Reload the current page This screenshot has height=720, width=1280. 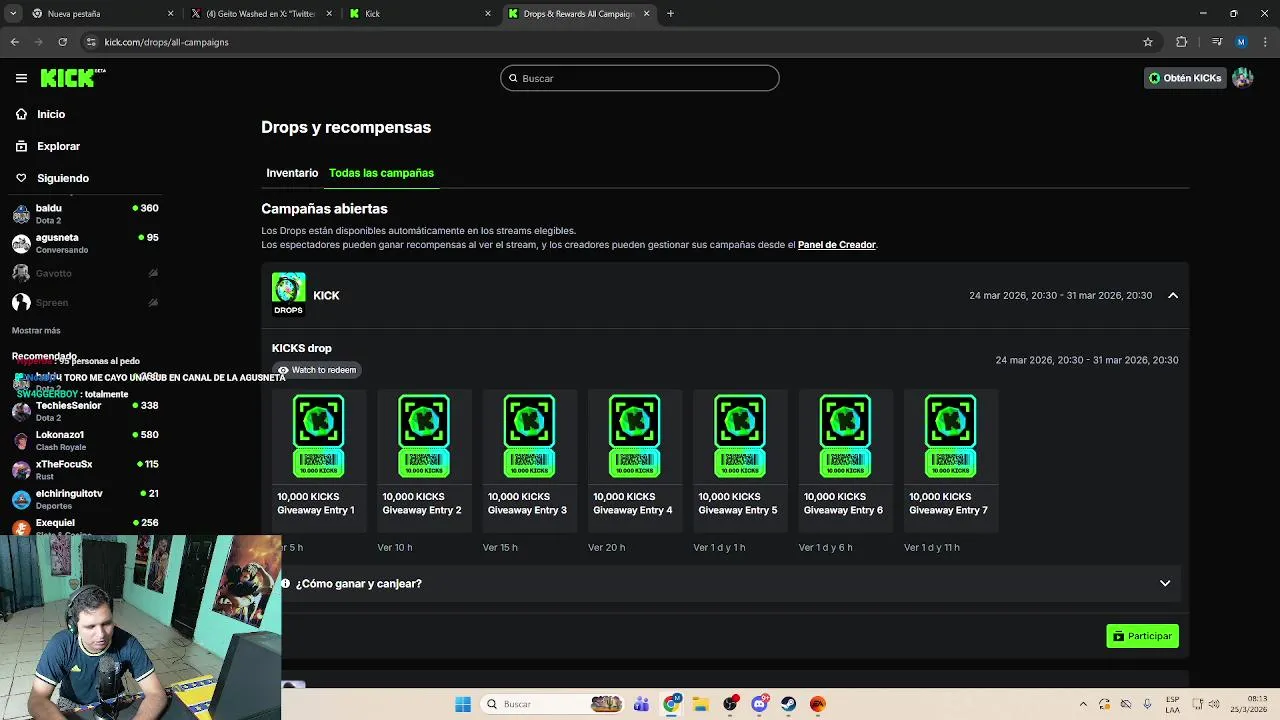62,42
